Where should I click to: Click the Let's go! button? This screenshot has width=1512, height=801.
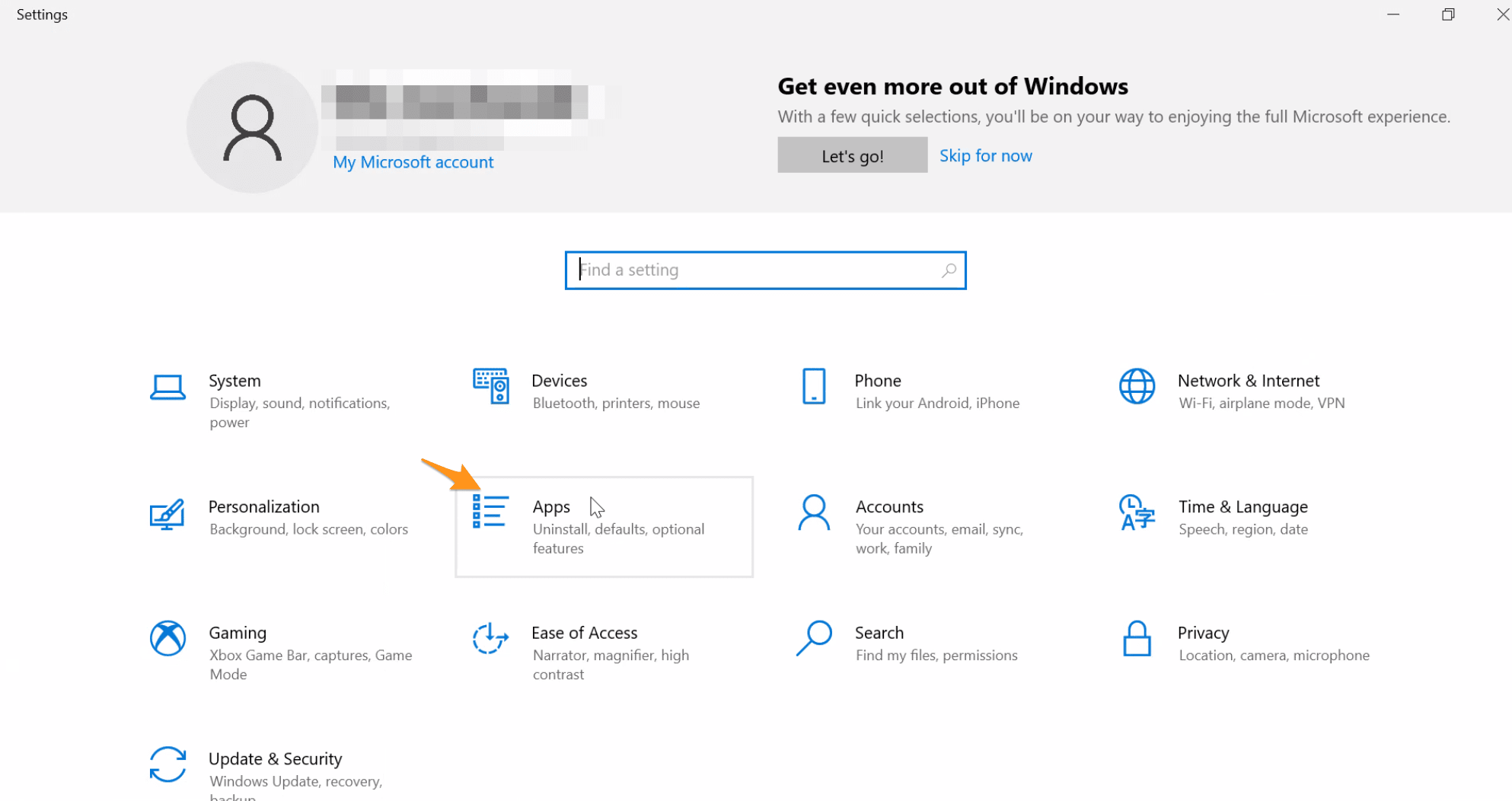[x=852, y=155]
